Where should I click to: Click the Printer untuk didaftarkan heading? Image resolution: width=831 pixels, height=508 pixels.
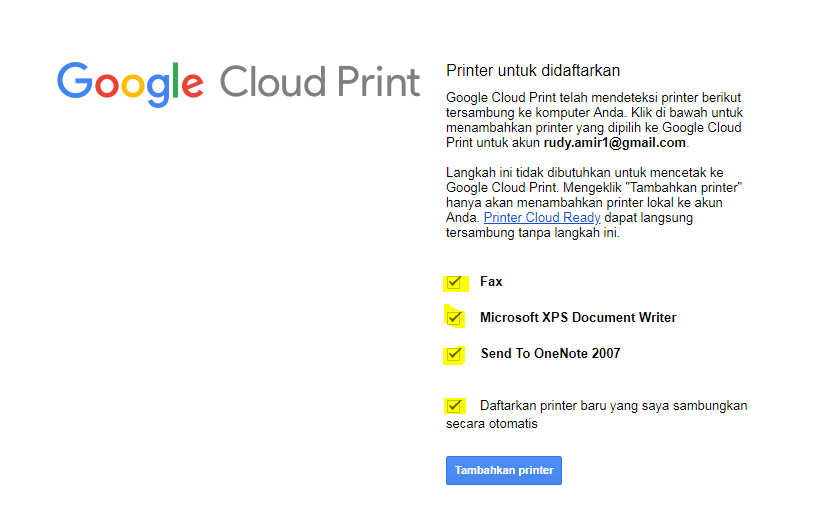pyautogui.click(x=533, y=70)
